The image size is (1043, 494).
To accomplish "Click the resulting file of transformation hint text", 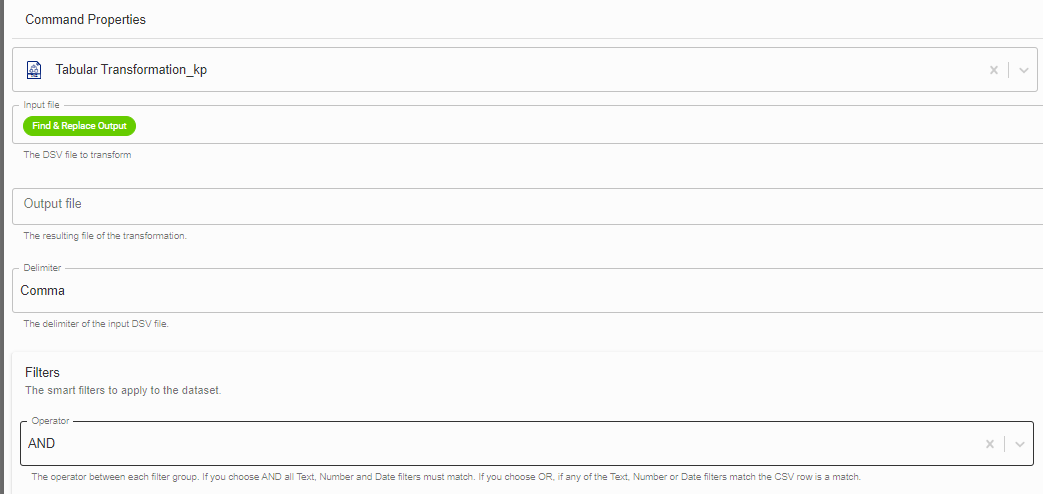I will (105, 236).
